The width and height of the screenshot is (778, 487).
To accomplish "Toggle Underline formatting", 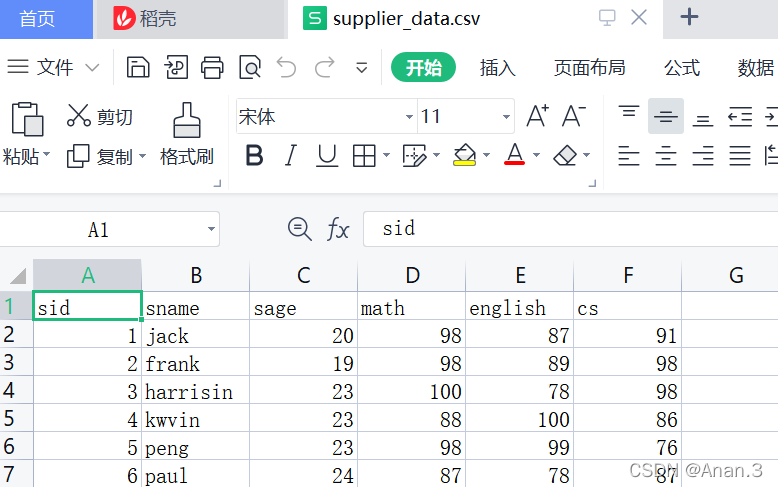I will click(327, 156).
